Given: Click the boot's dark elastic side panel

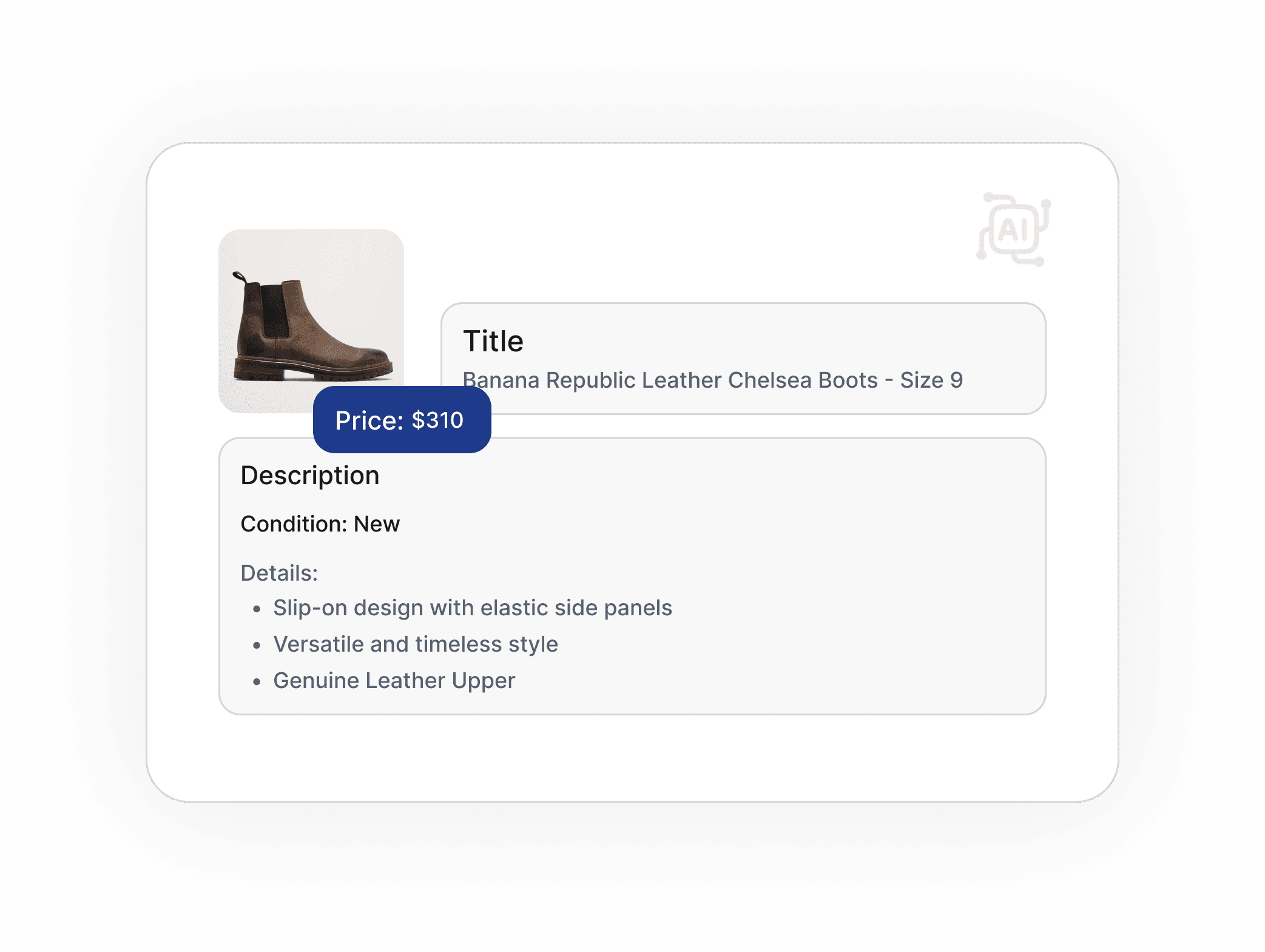Looking at the screenshot, I should click(x=275, y=309).
